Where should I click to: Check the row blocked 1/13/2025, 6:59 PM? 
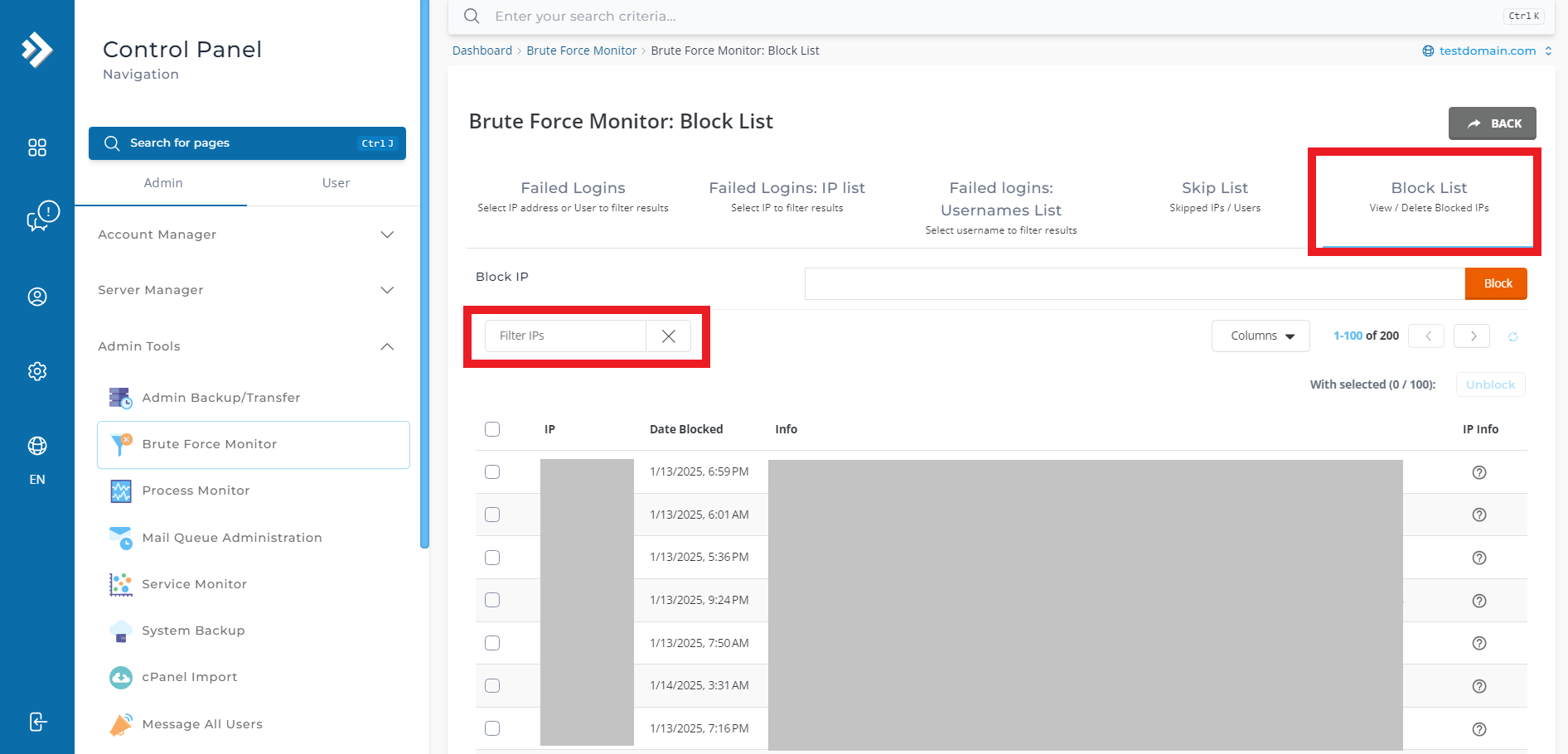coord(492,471)
